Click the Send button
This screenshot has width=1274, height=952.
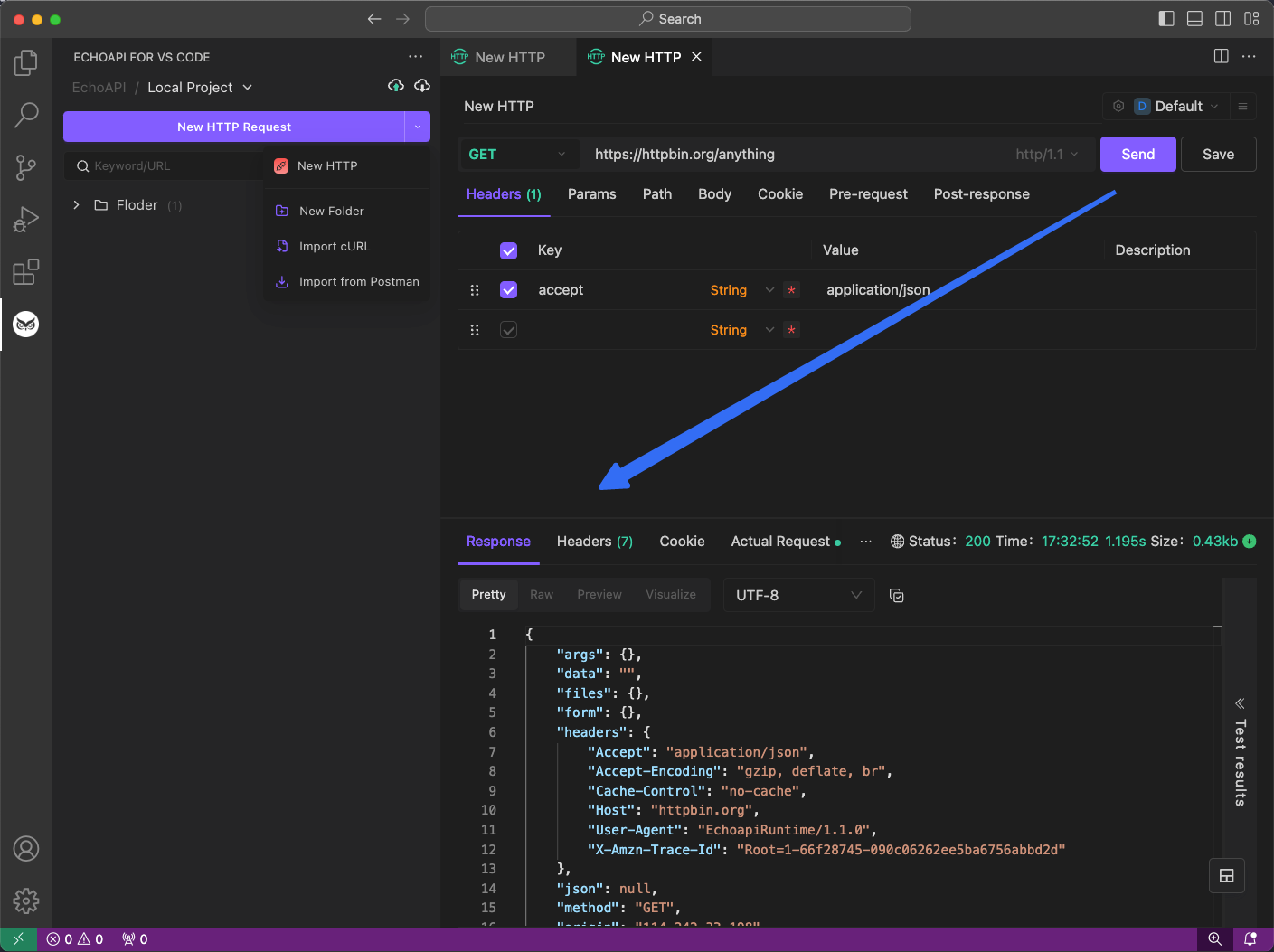(x=1137, y=154)
